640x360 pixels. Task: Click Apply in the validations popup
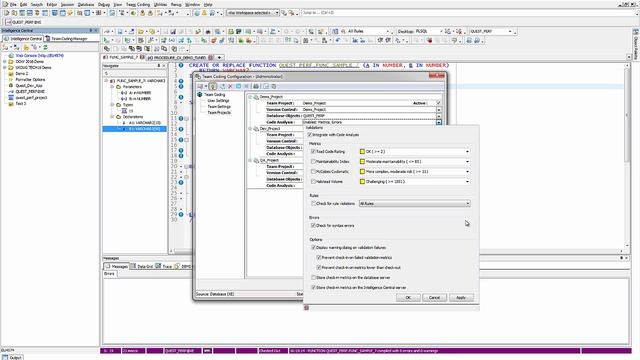461,298
